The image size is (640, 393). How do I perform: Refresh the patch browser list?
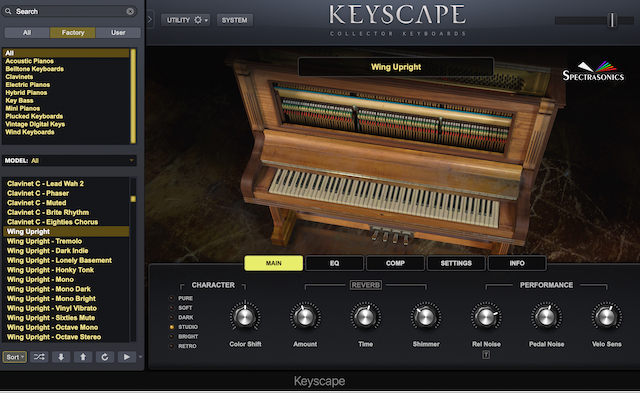click(105, 357)
